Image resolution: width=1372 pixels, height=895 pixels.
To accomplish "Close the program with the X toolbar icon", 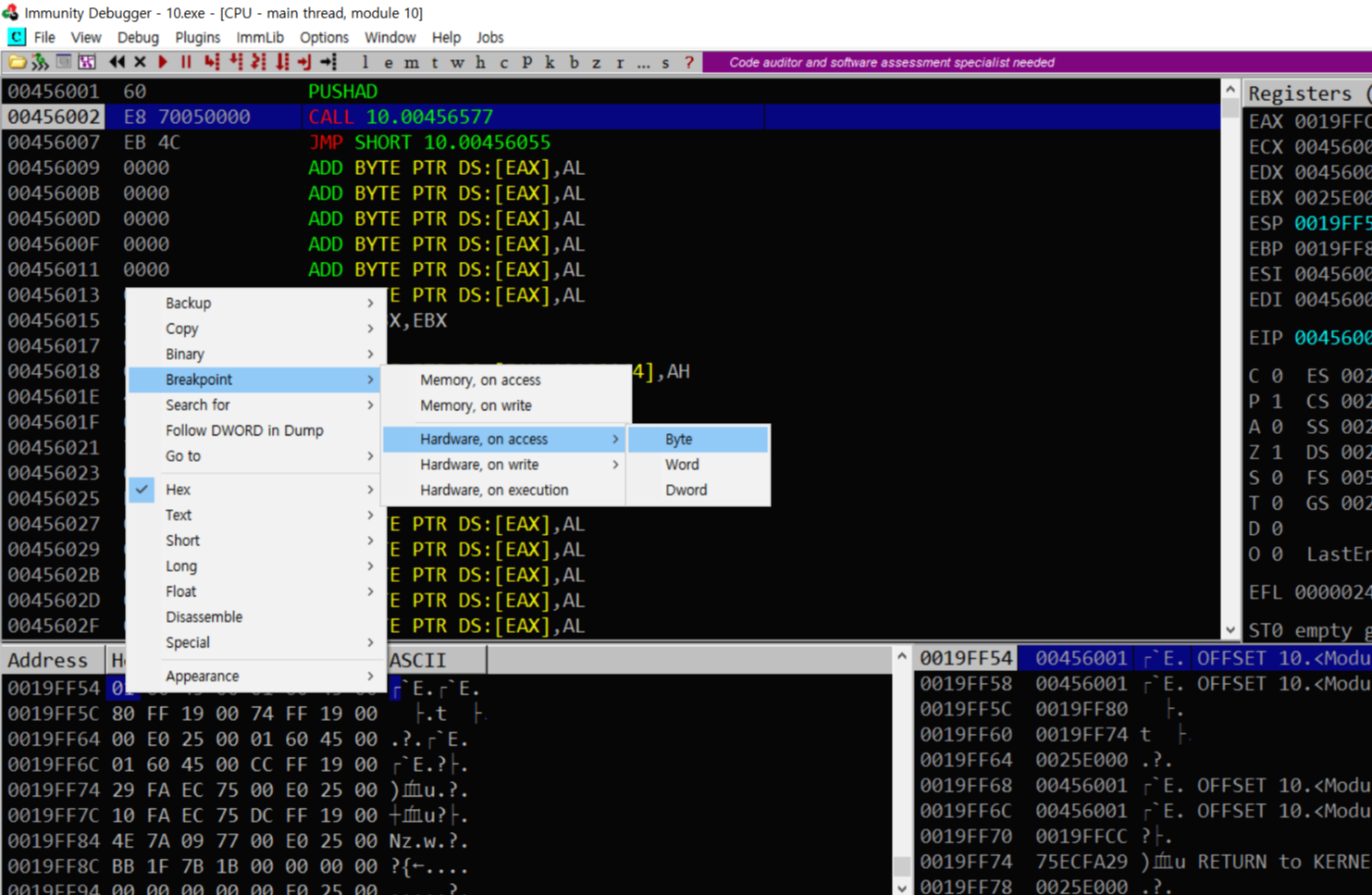I will point(140,62).
